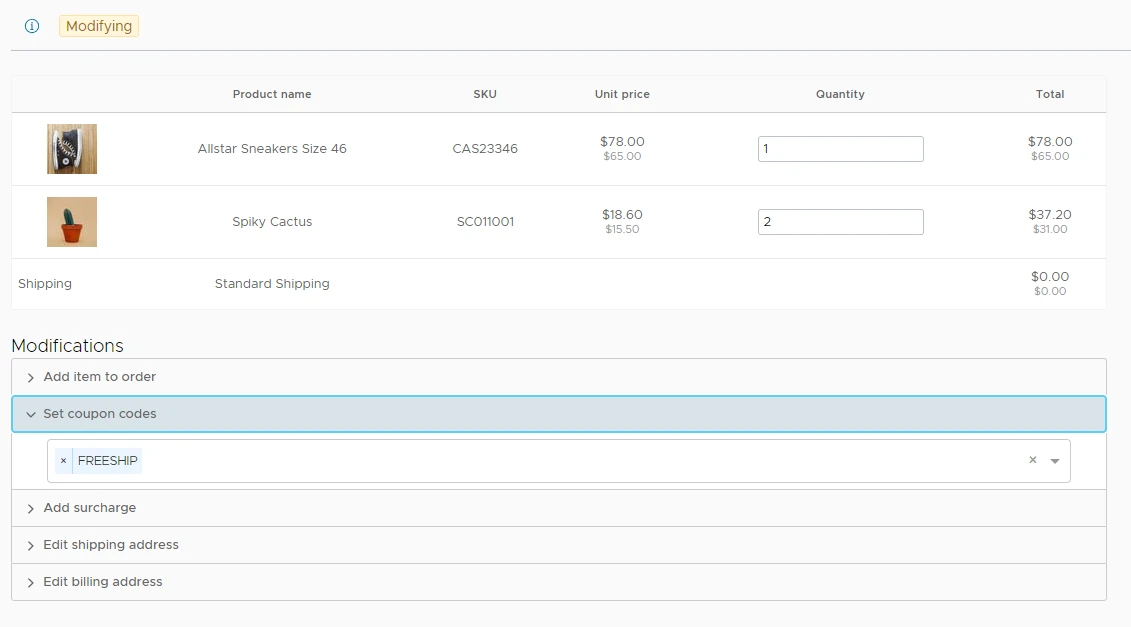The width and height of the screenshot is (1131, 627).
Task: Click the Allstar Sneakers product thumbnail
Action: 72,149
